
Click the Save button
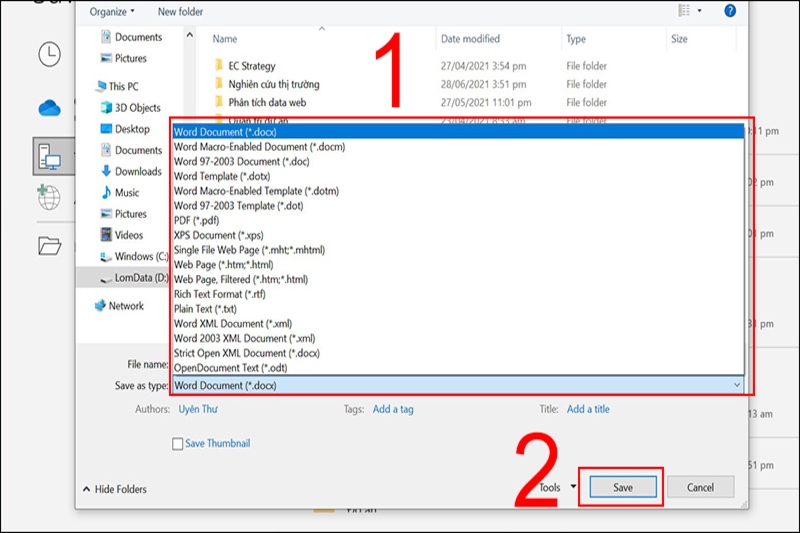pos(622,487)
